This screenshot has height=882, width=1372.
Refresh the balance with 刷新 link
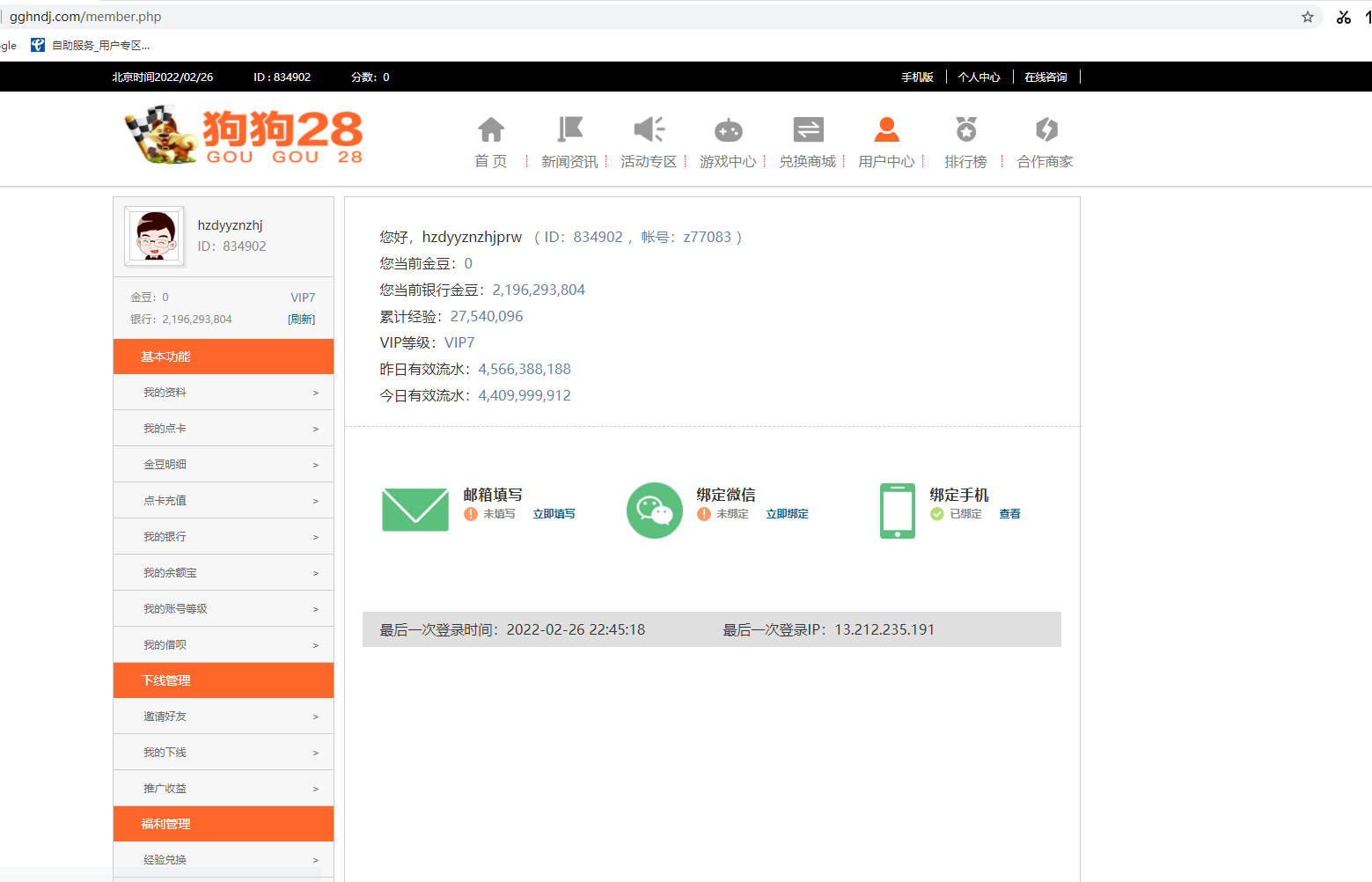[301, 320]
